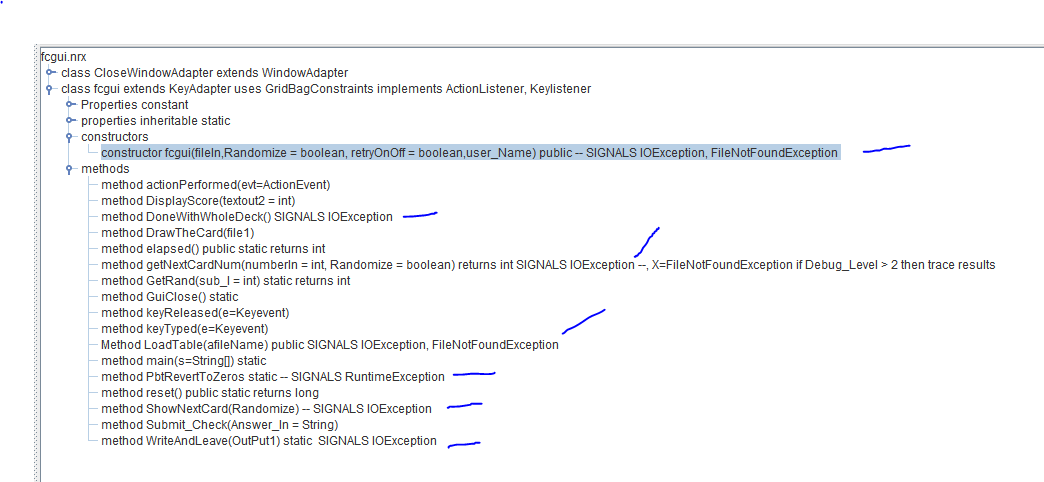Screen dimensions: 1044x482
Task: Expand the Properties constant node
Action: click(x=70, y=105)
